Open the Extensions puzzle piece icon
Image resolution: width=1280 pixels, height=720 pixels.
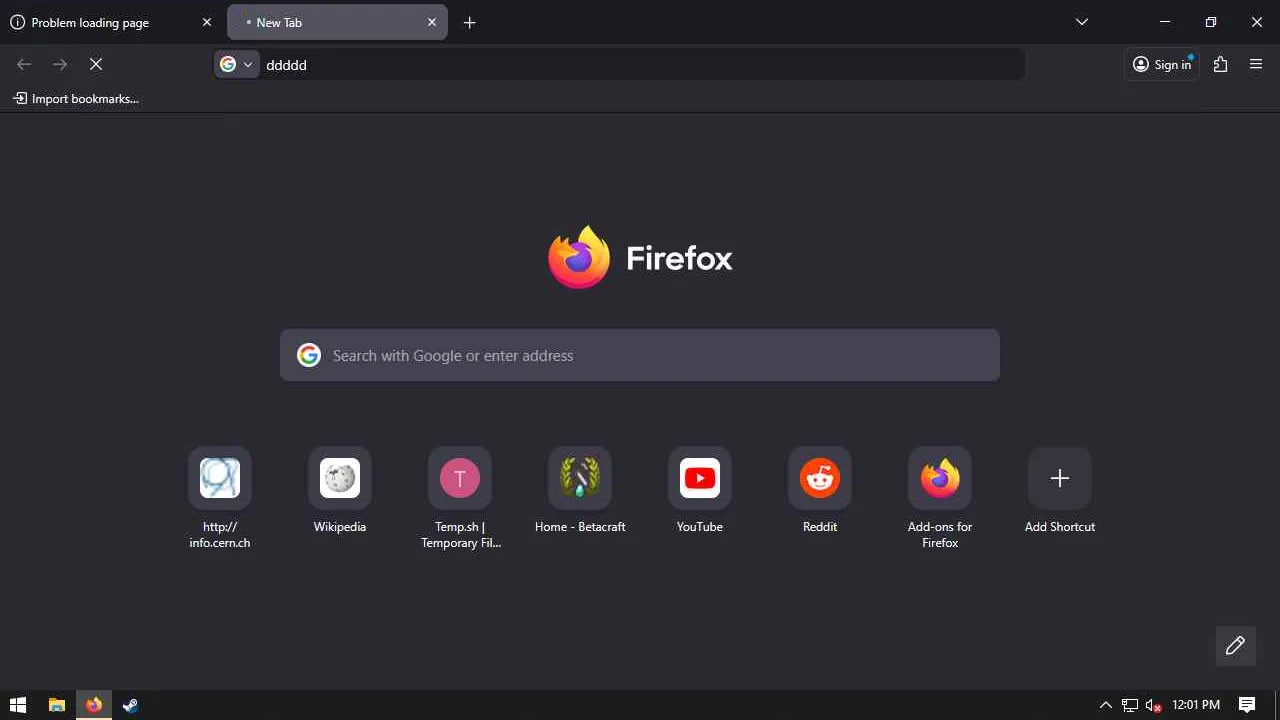[1220, 64]
